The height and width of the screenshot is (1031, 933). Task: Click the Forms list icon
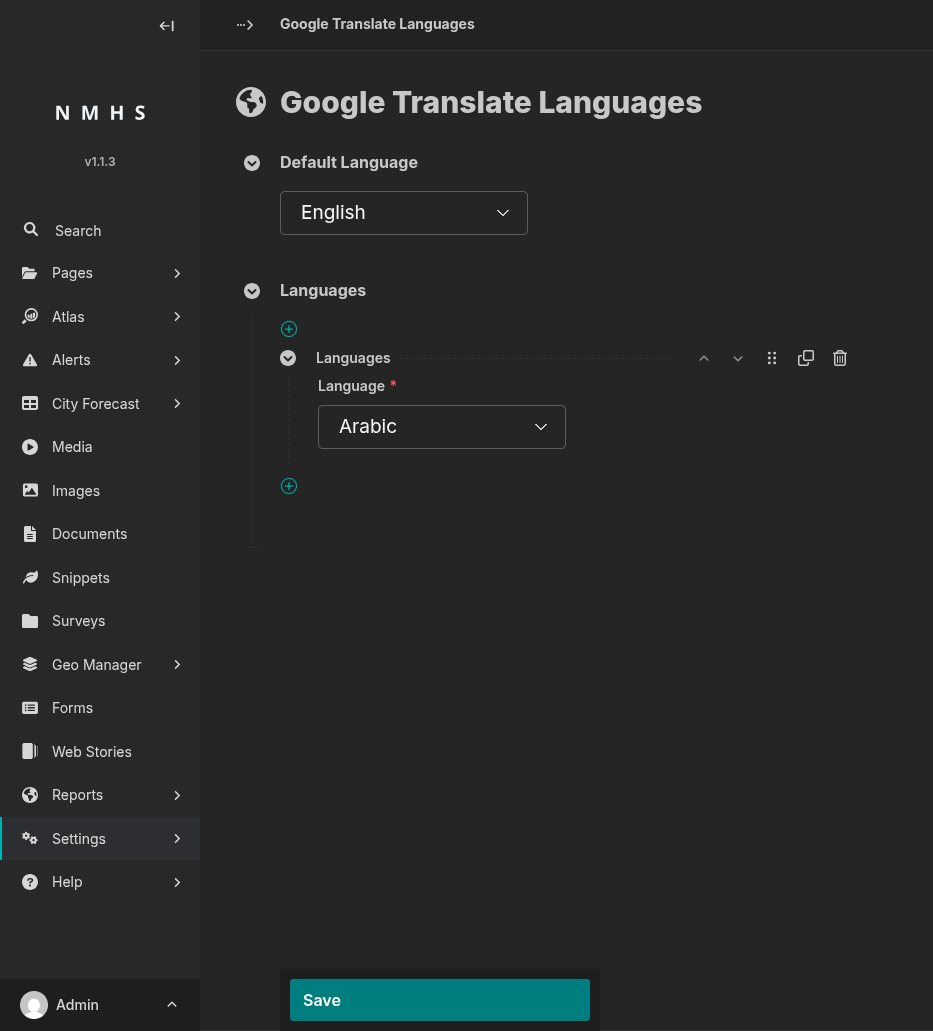point(30,707)
